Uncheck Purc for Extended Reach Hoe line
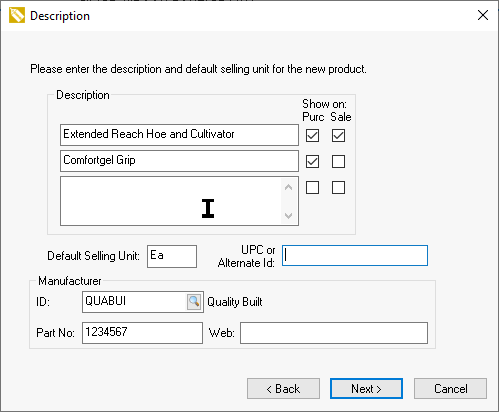 click(312, 136)
